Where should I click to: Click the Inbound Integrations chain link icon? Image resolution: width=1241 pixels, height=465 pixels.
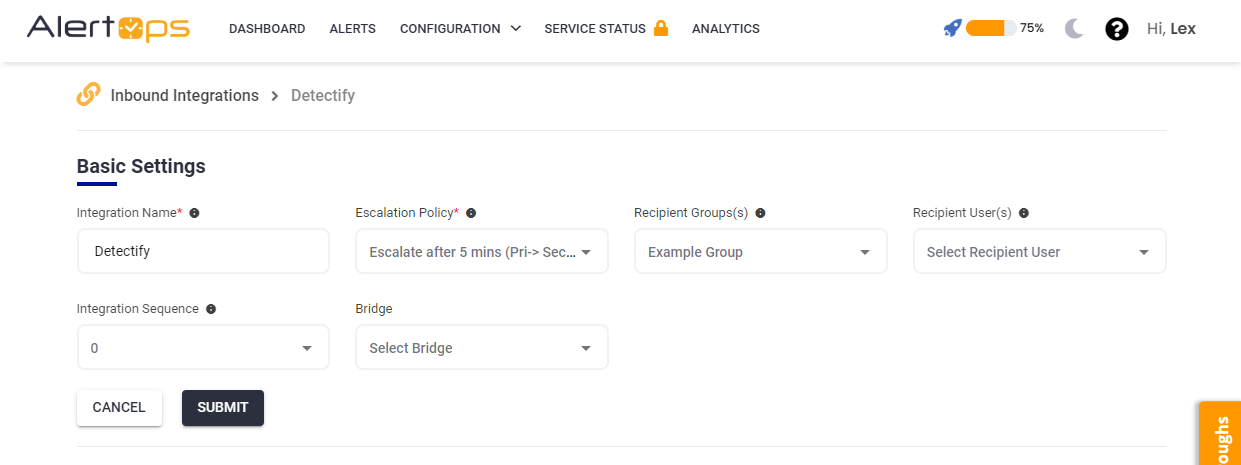coord(88,95)
